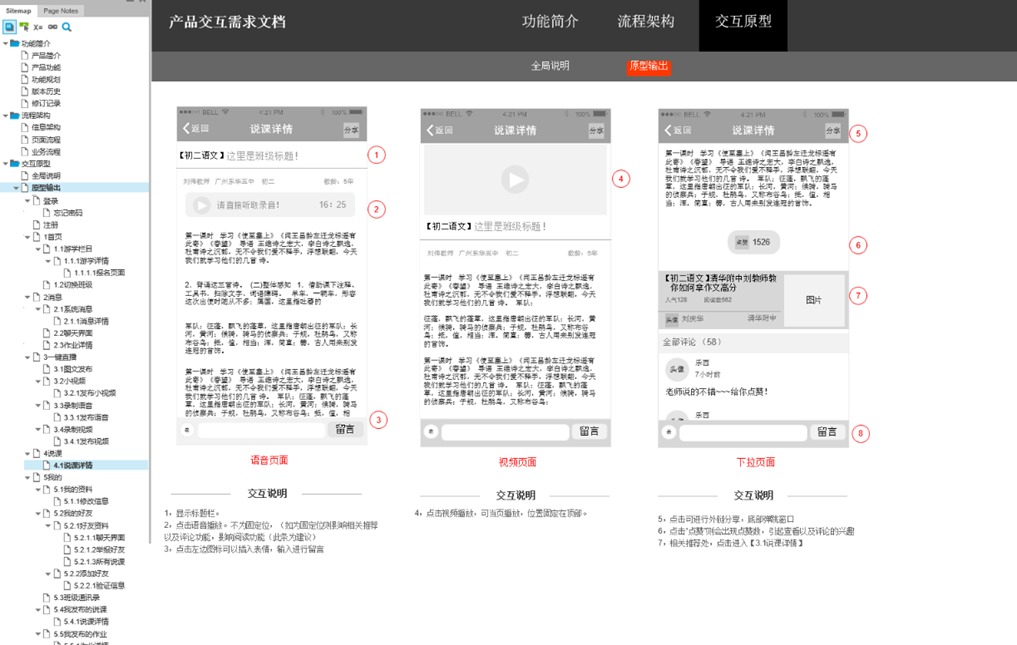Click the emoji icon on 下拉页面 comment bar
Screen dimensions: 1017x645
669,432
